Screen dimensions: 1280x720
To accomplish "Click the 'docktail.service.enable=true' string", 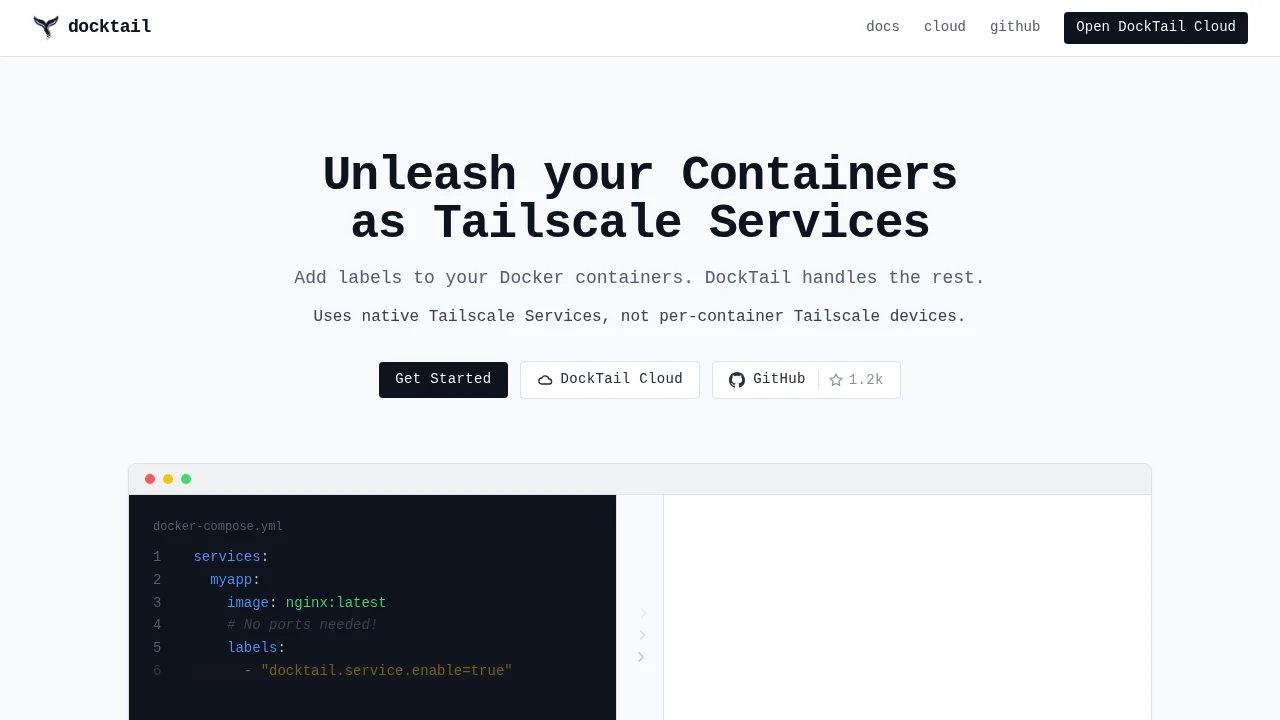I will point(386,671).
